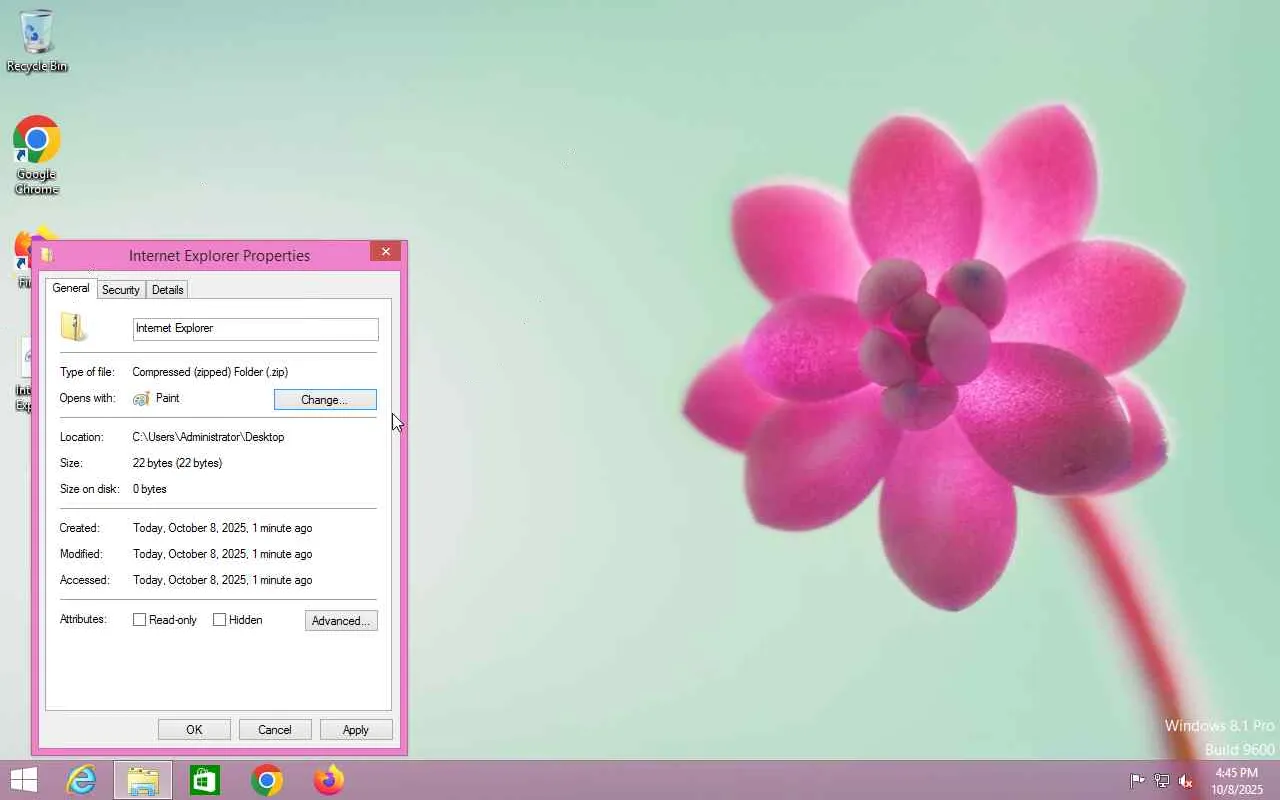Open the Security tab
The width and height of the screenshot is (1280, 800).
point(121,290)
